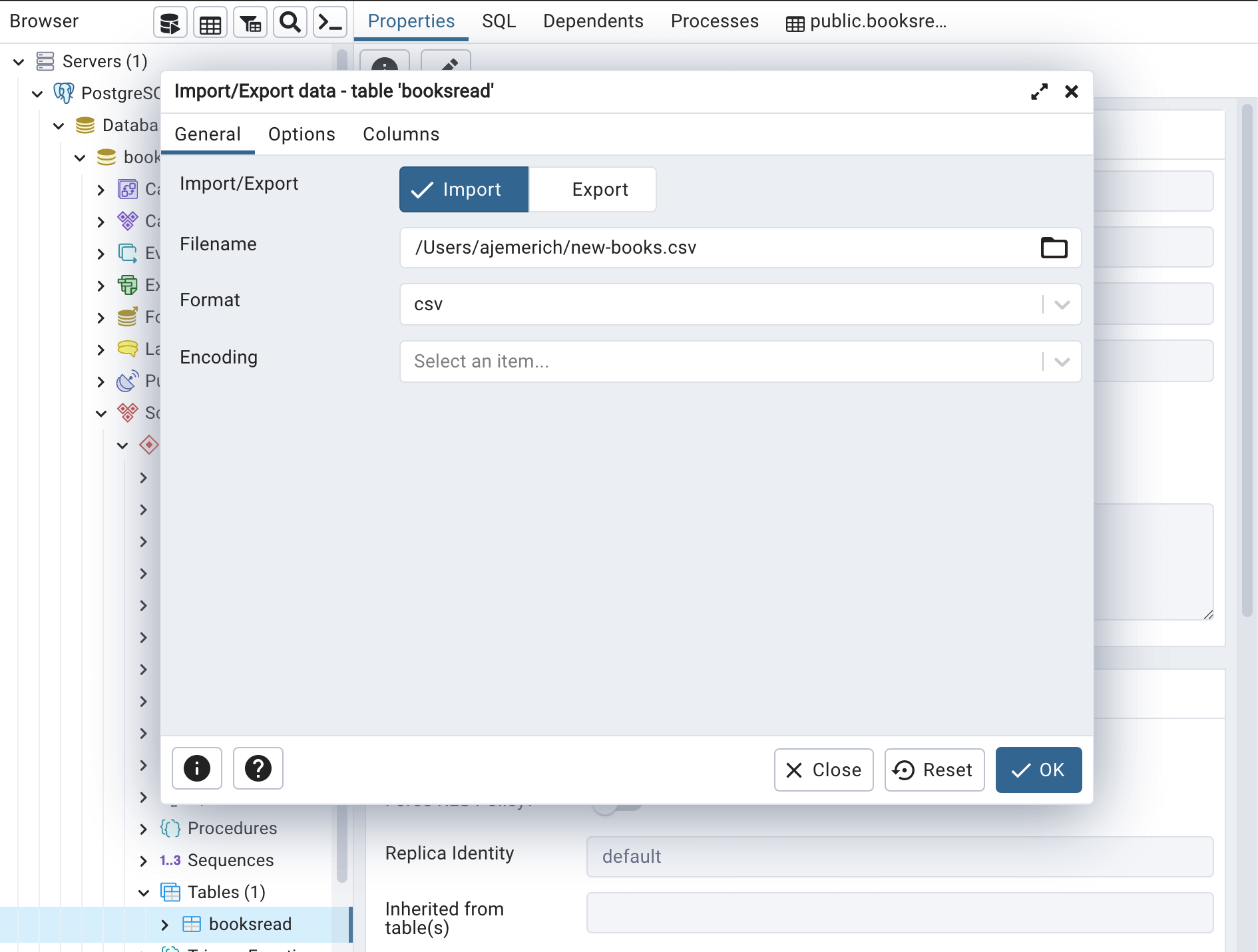This screenshot has width=1258, height=952.
Task: Select the Import option
Action: [463, 189]
